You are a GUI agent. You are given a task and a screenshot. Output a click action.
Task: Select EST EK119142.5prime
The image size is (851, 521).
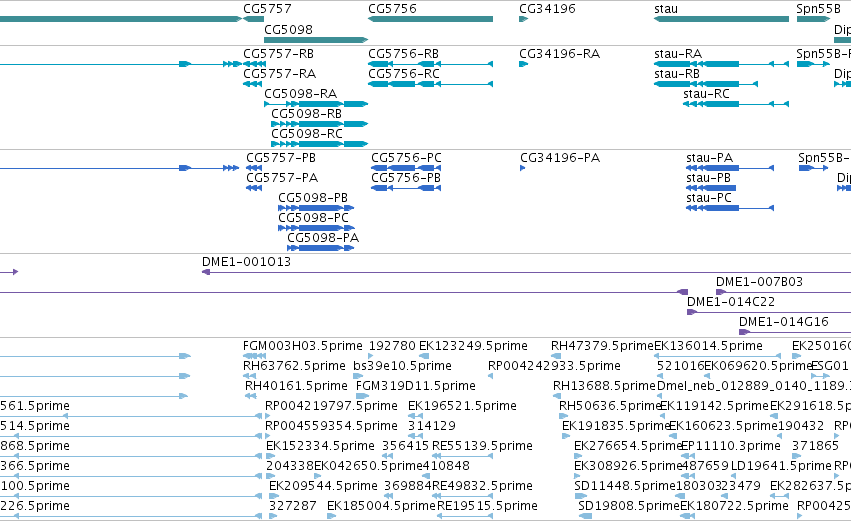click(x=714, y=406)
